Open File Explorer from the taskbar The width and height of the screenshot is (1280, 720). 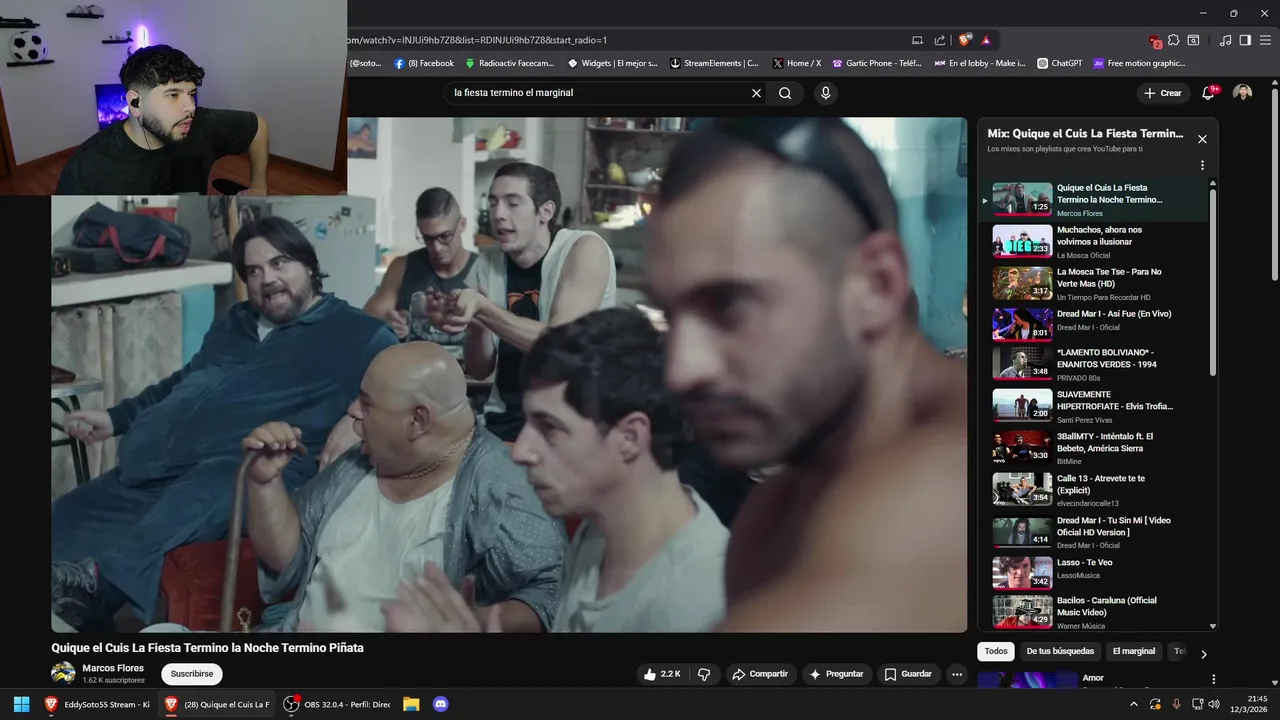click(x=411, y=704)
